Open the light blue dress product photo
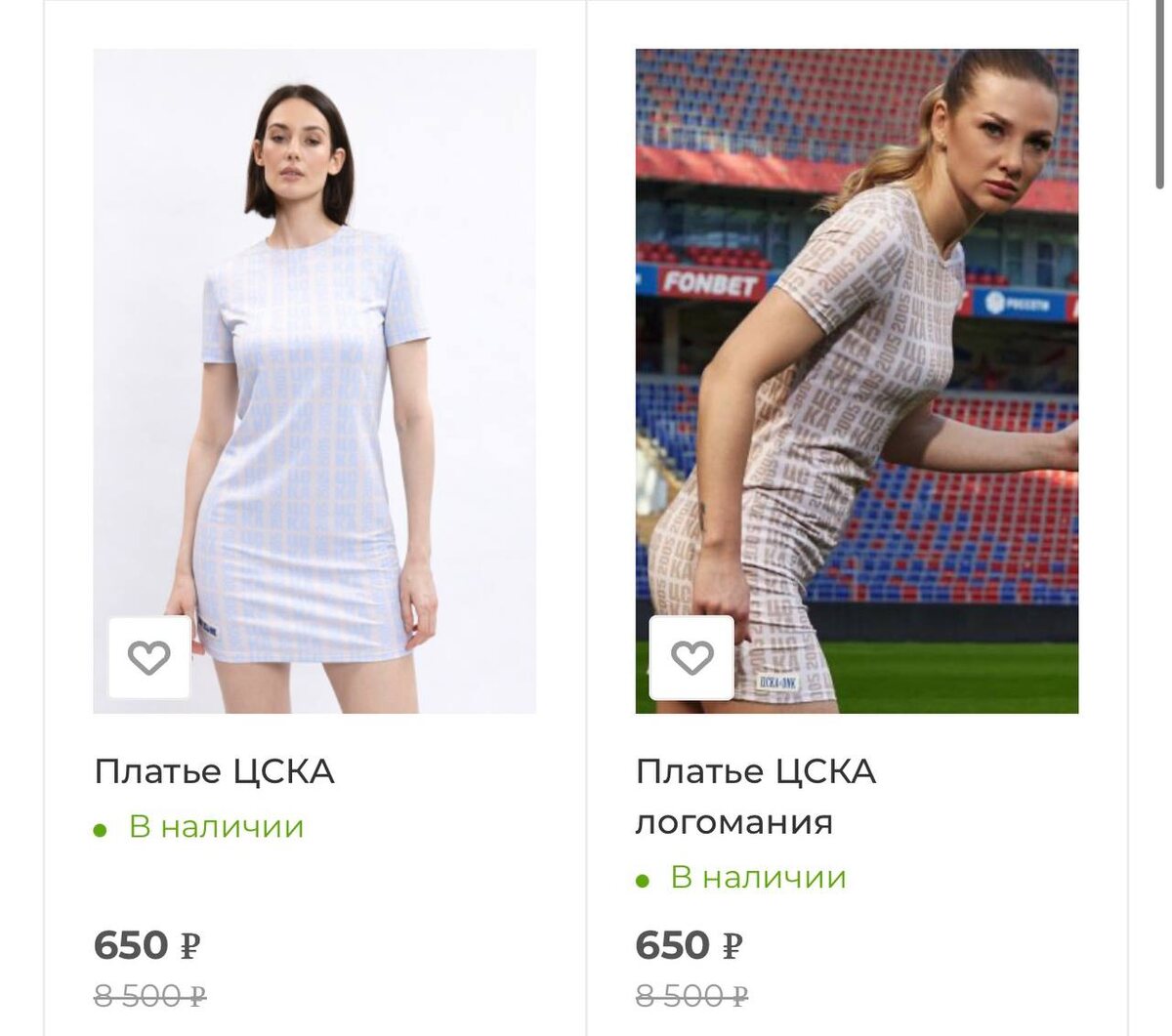This screenshot has height=1036, width=1172. [314, 381]
